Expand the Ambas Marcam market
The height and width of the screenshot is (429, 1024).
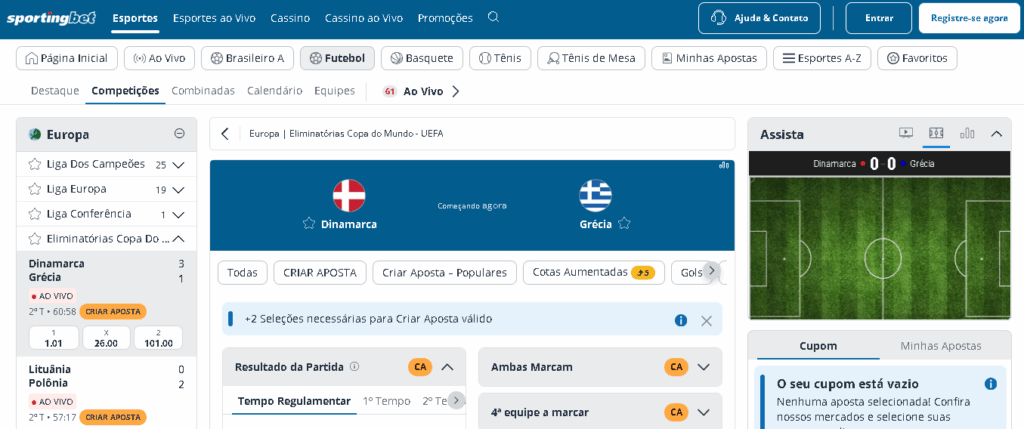click(703, 367)
